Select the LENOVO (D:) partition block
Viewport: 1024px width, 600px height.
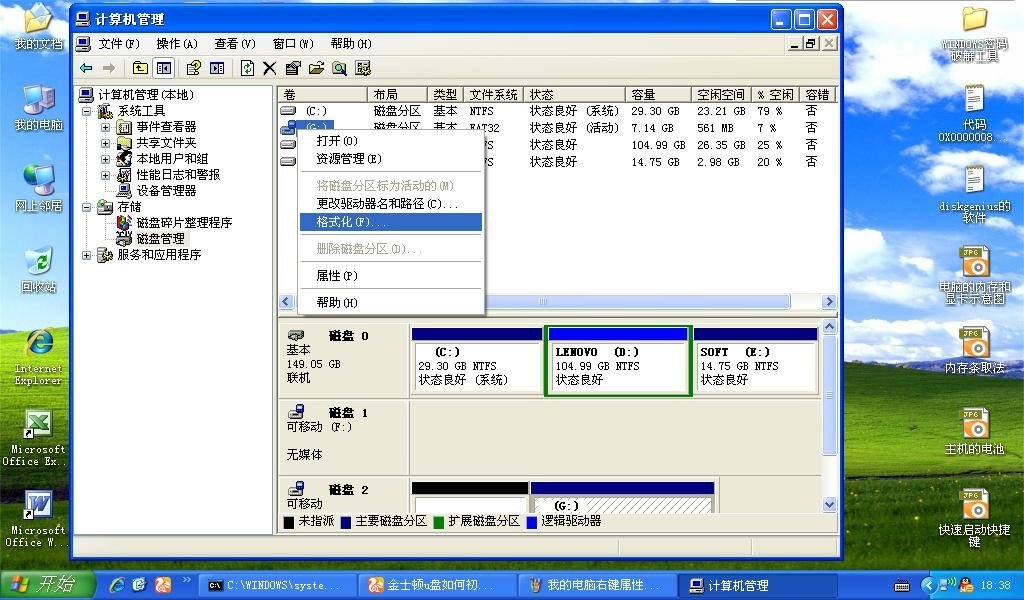618,365
